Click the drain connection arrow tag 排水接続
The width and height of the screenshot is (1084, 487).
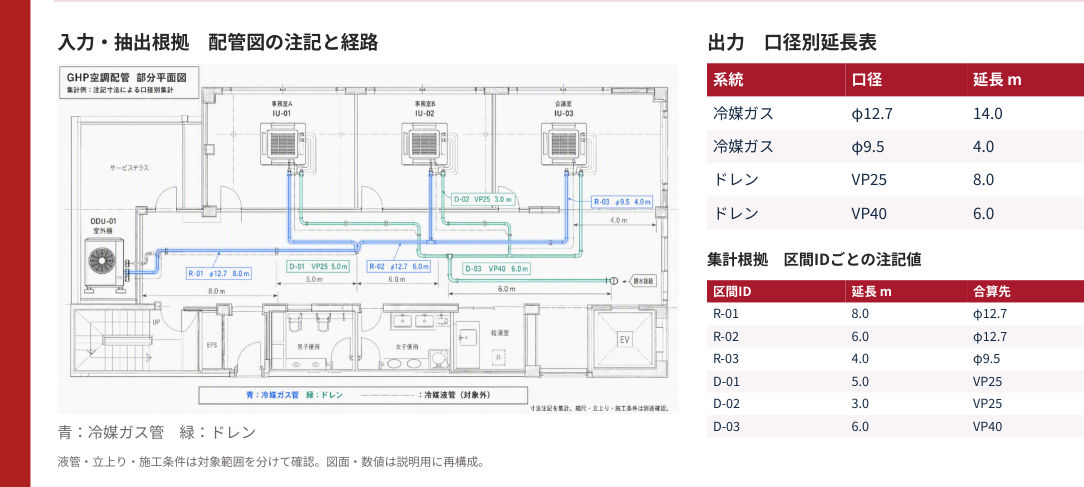(x=642, y=282)
